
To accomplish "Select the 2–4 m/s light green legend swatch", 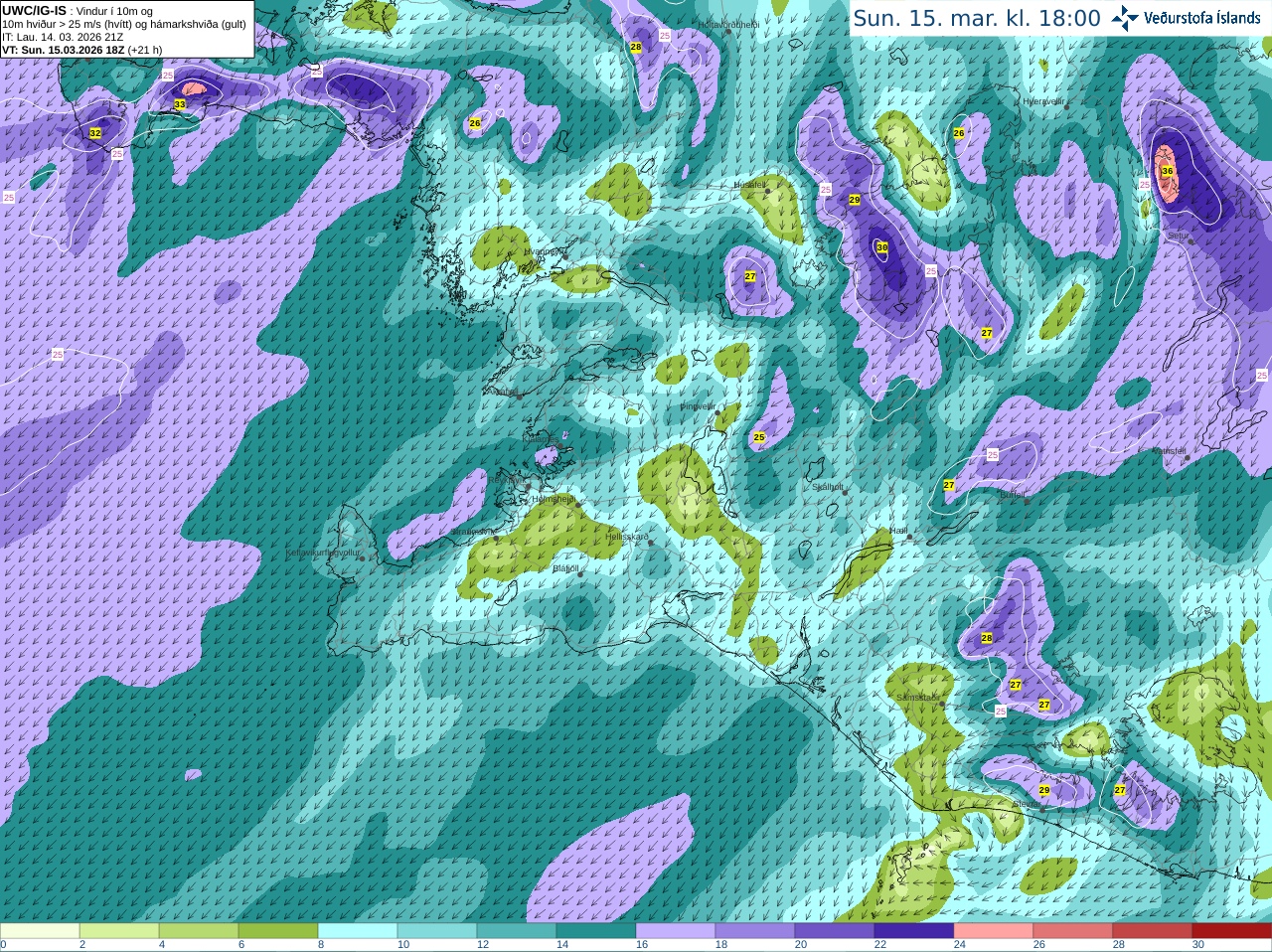I will tap(119, 931).
